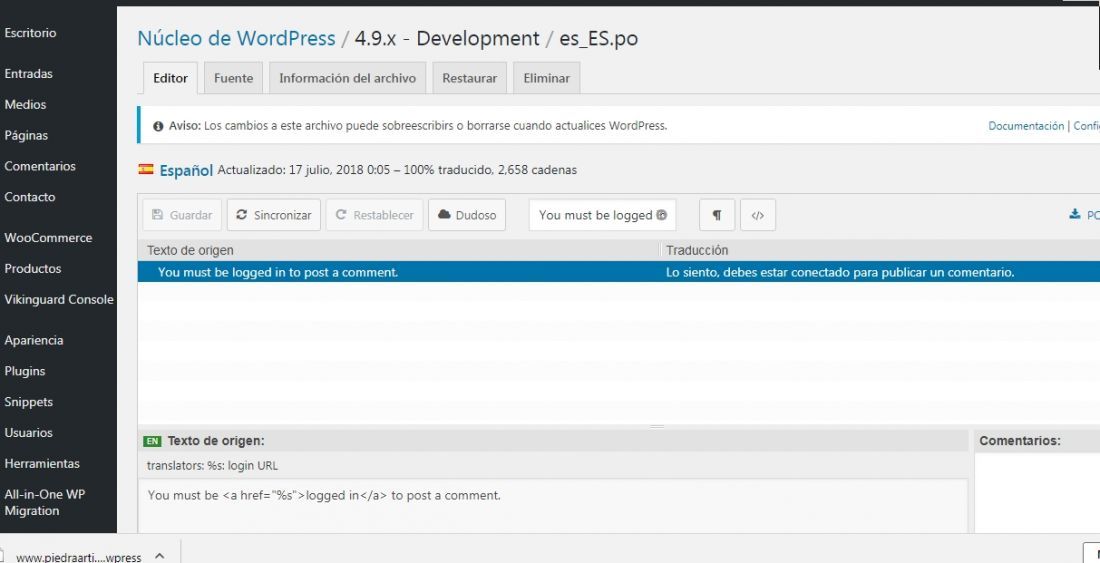Switch to the Editor tab

(x=170, y=78)
